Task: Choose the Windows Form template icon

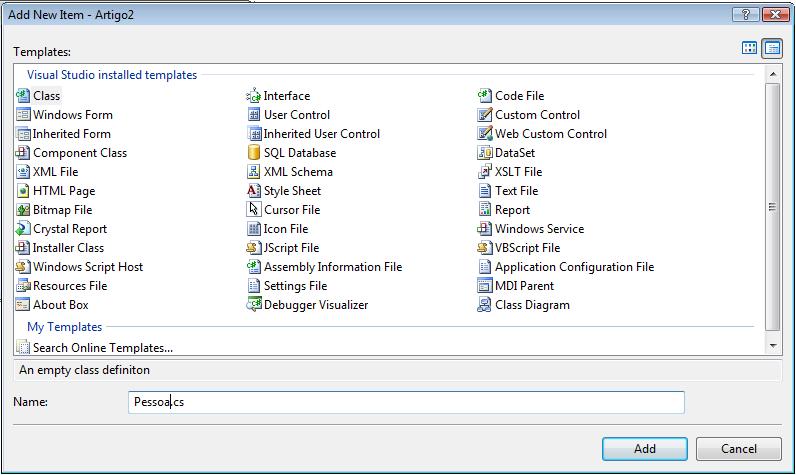Action: (x=24, y=115)
